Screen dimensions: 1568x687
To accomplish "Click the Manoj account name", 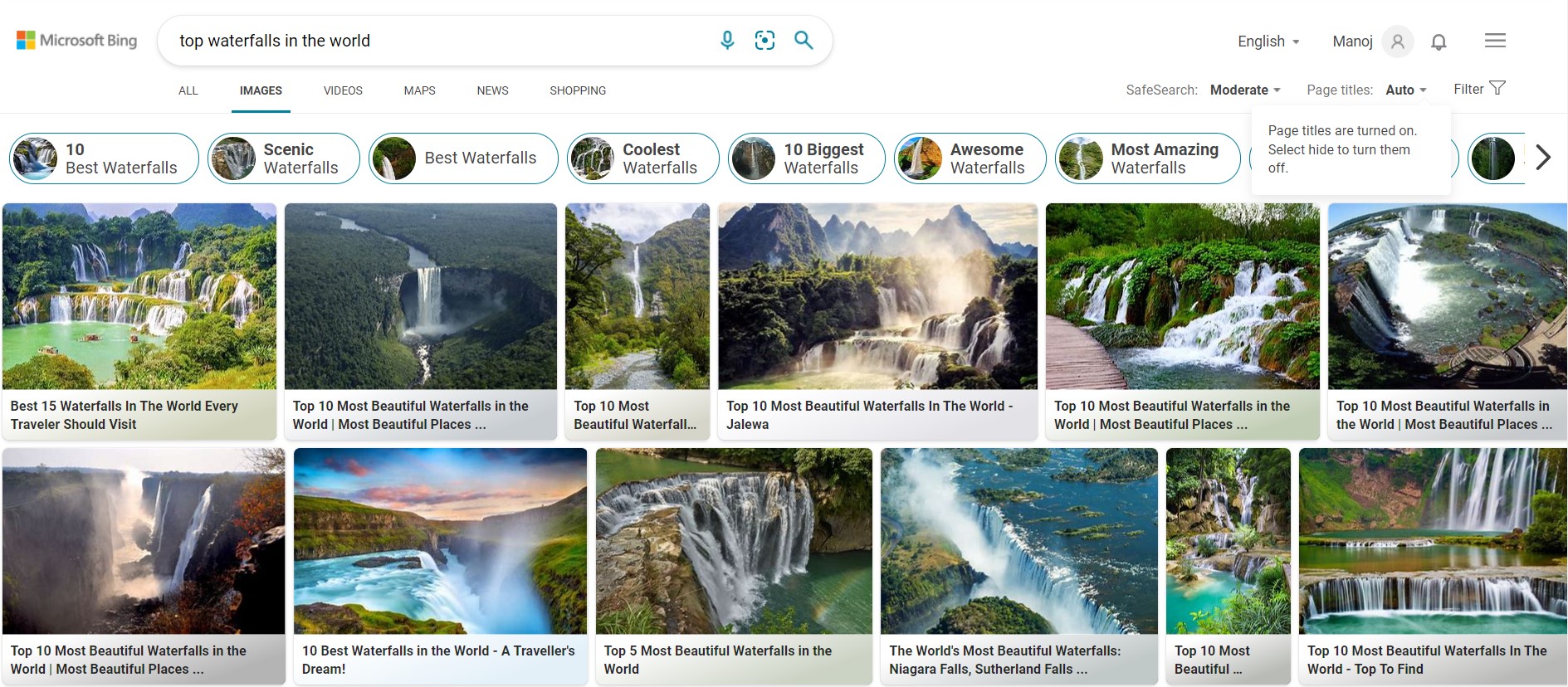I will [1352, 41].
